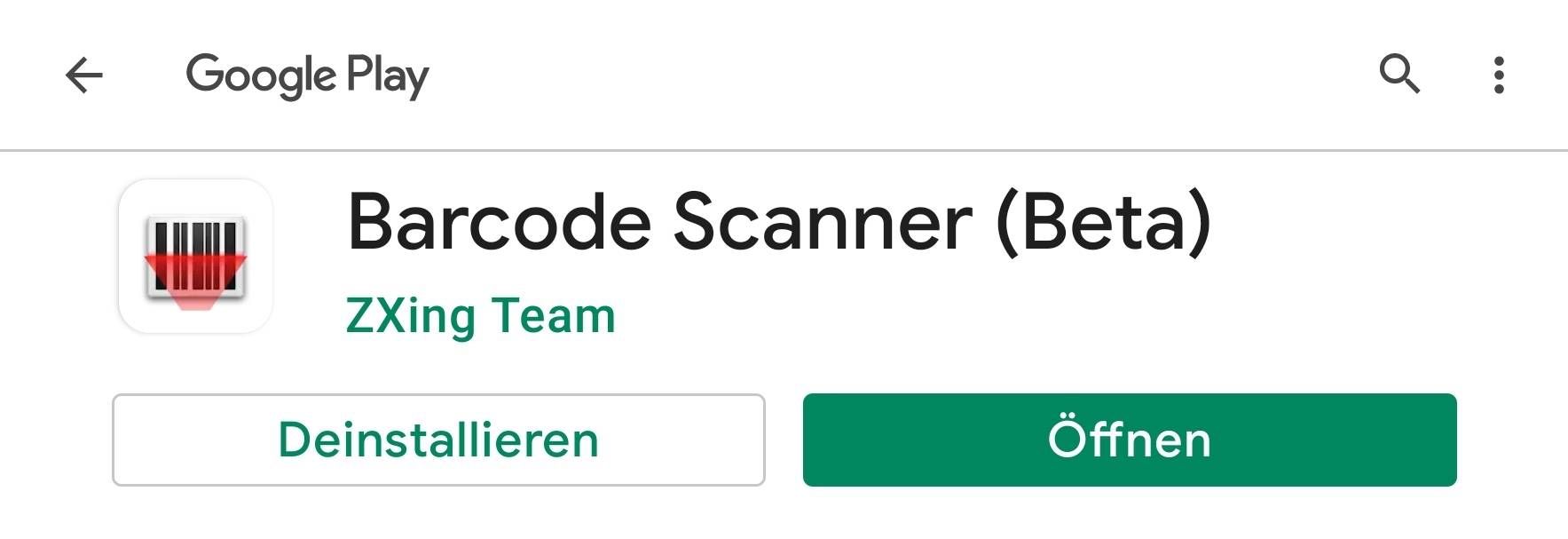Click the Deinstallieren button
Image resolution: width=1568 pixels, height=539 pixels.
coord(438,440)
